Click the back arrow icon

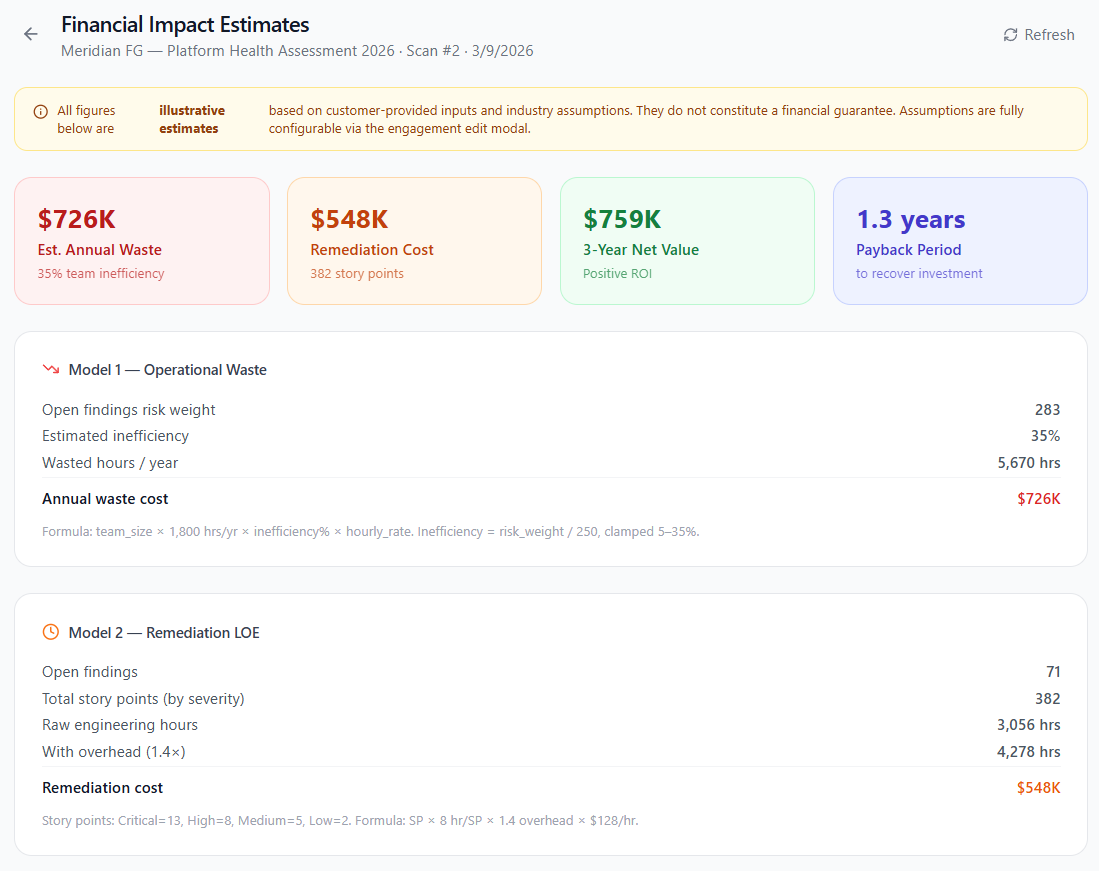pos(31,34)
